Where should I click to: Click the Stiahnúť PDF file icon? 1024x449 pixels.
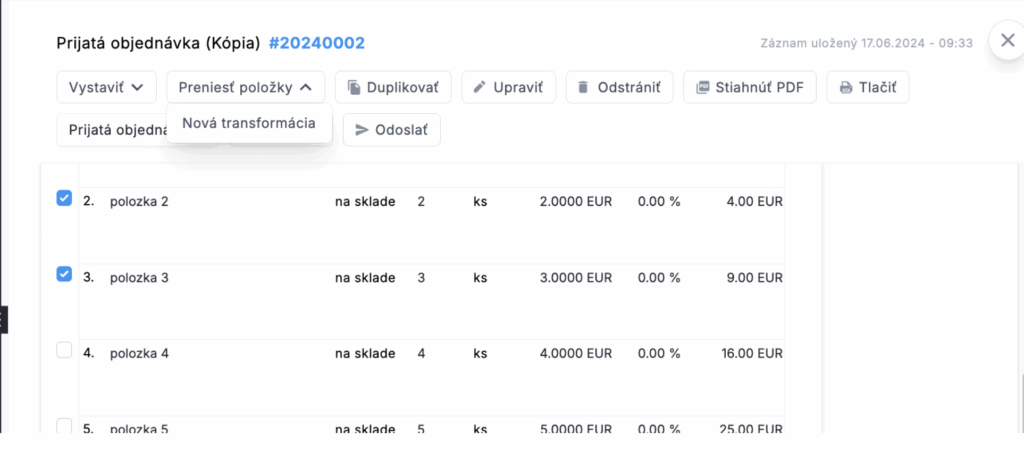[x=702, y=87]
